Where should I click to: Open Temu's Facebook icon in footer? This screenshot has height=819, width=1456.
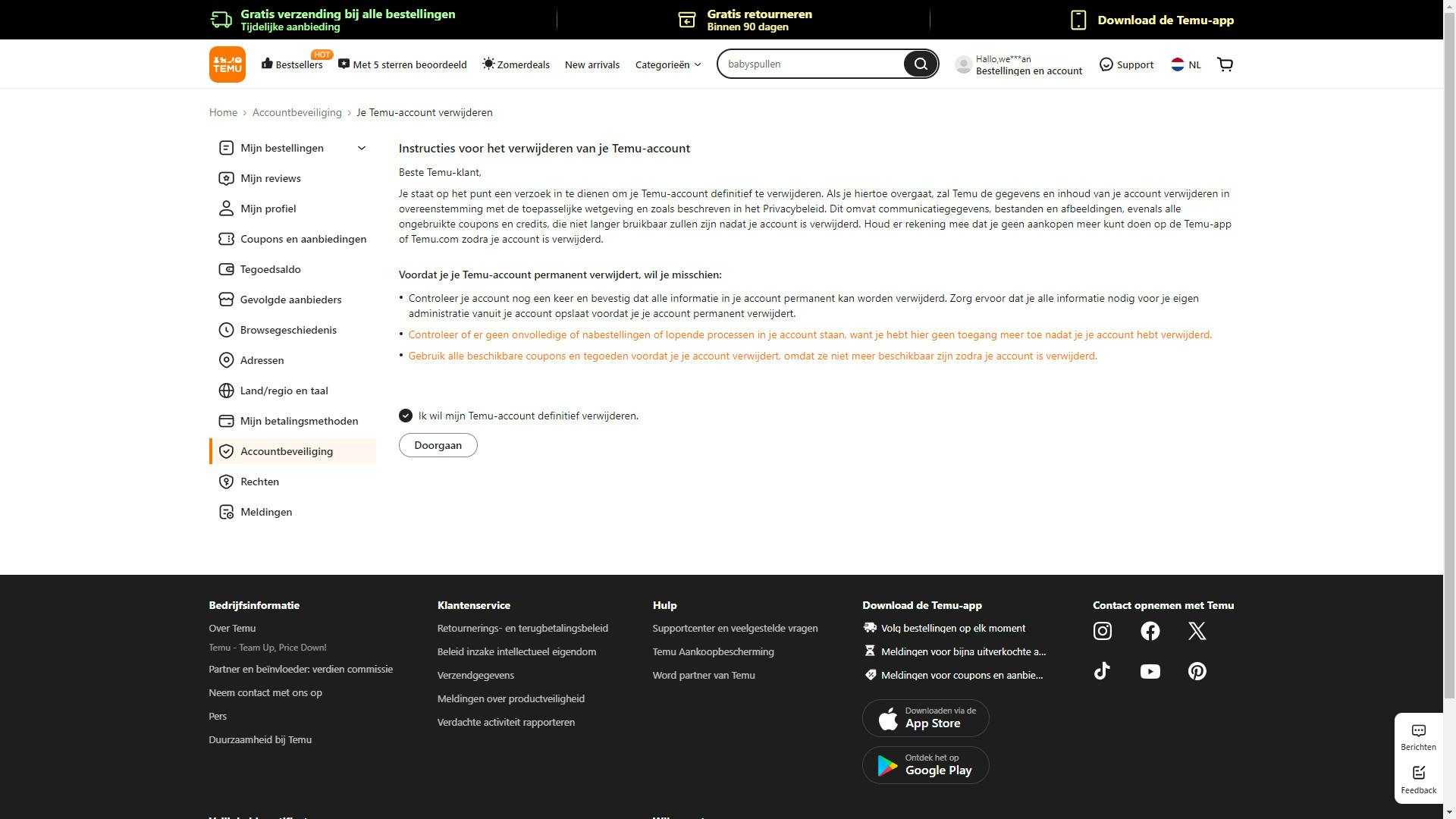click(x=1150, y=630)
